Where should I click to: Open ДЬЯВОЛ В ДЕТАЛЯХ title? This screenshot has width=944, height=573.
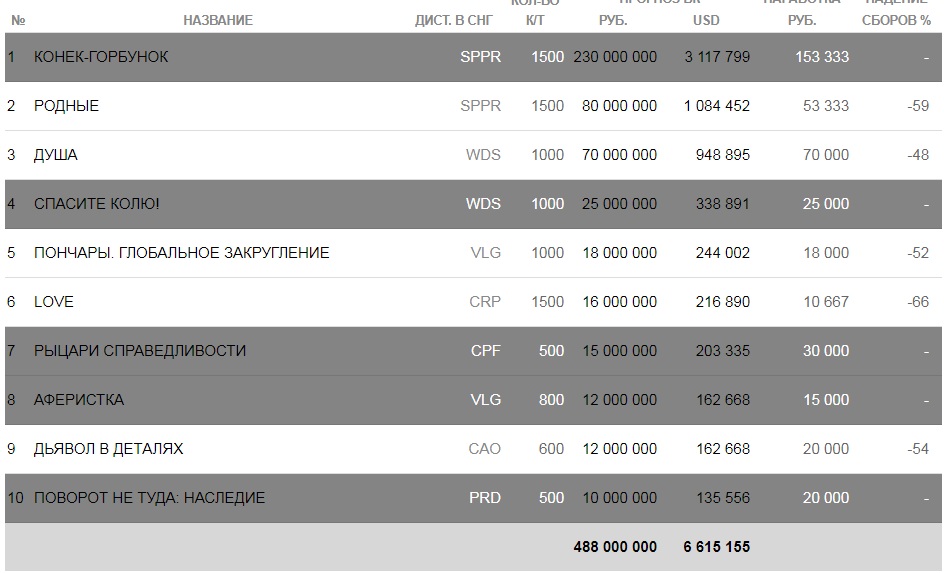point(108,449)
